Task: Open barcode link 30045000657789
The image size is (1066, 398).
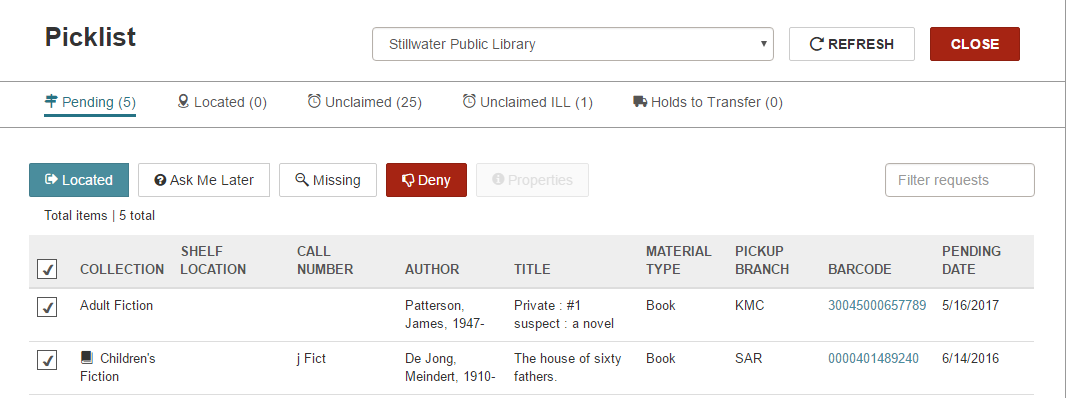Action: tap(877, 305)
